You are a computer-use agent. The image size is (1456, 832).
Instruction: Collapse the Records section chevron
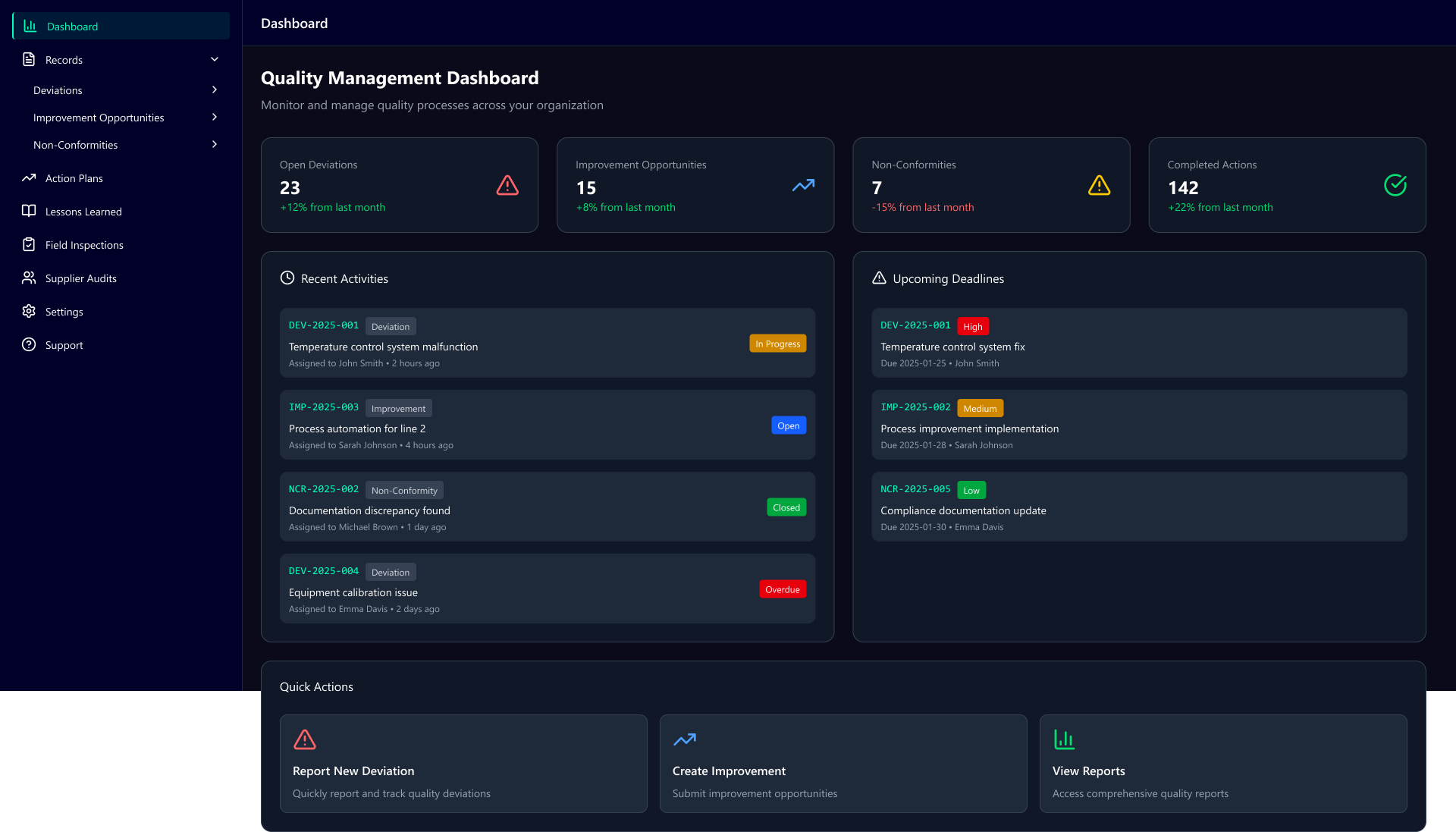tap(215, 59)
